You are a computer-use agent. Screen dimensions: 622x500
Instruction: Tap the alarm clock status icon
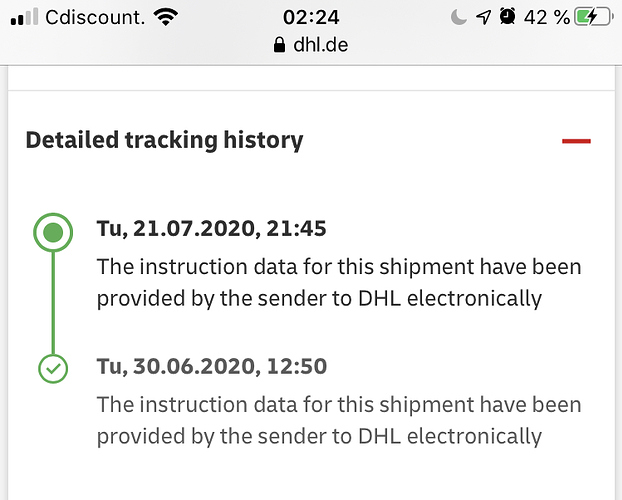point(507,17)
